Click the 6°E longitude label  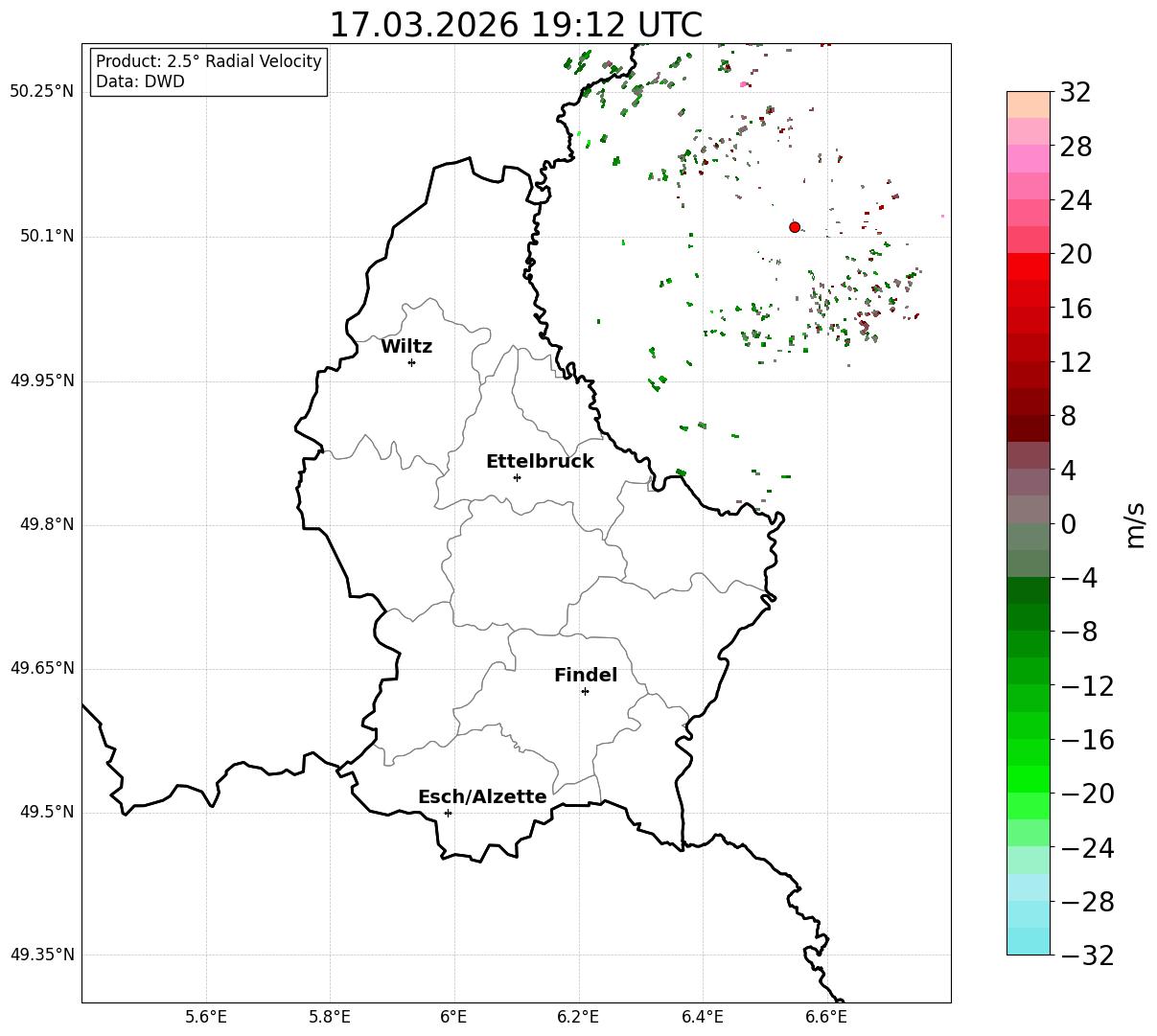[453, 1017]
